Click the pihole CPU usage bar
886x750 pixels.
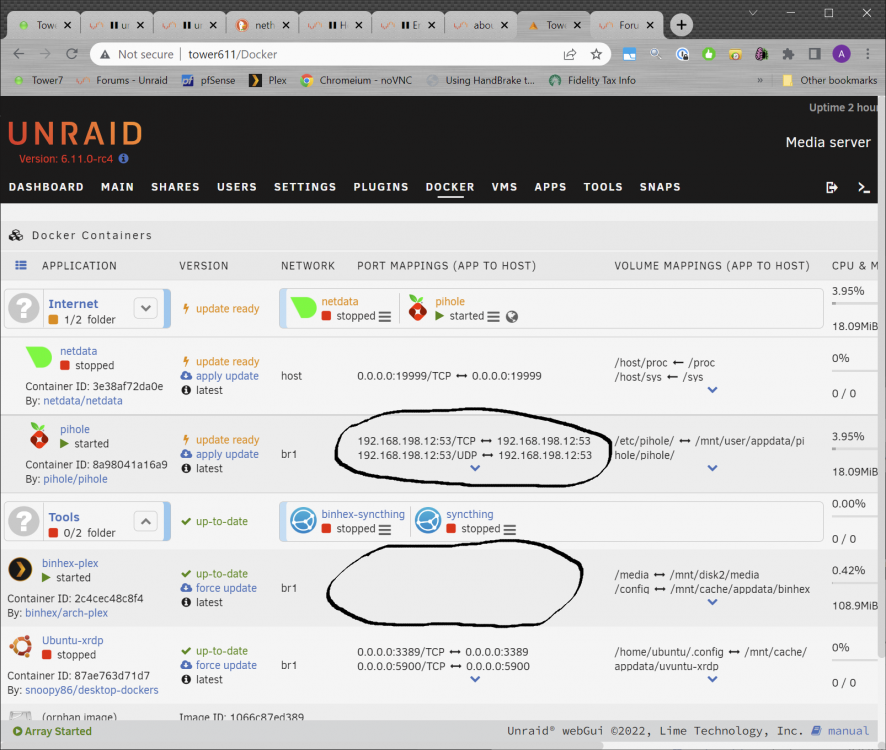(855, 449)
